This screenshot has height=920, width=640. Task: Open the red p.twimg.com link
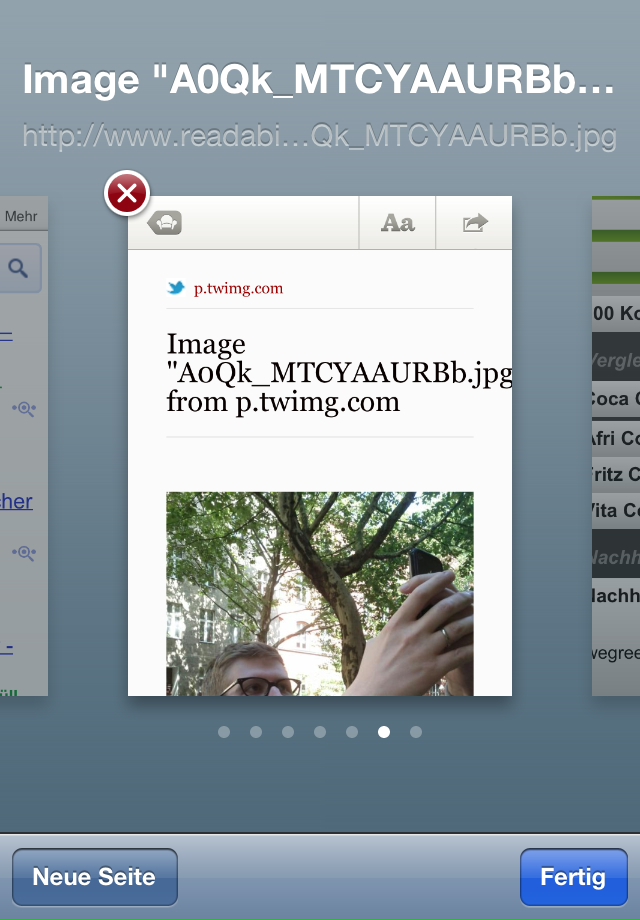point(238,288)
